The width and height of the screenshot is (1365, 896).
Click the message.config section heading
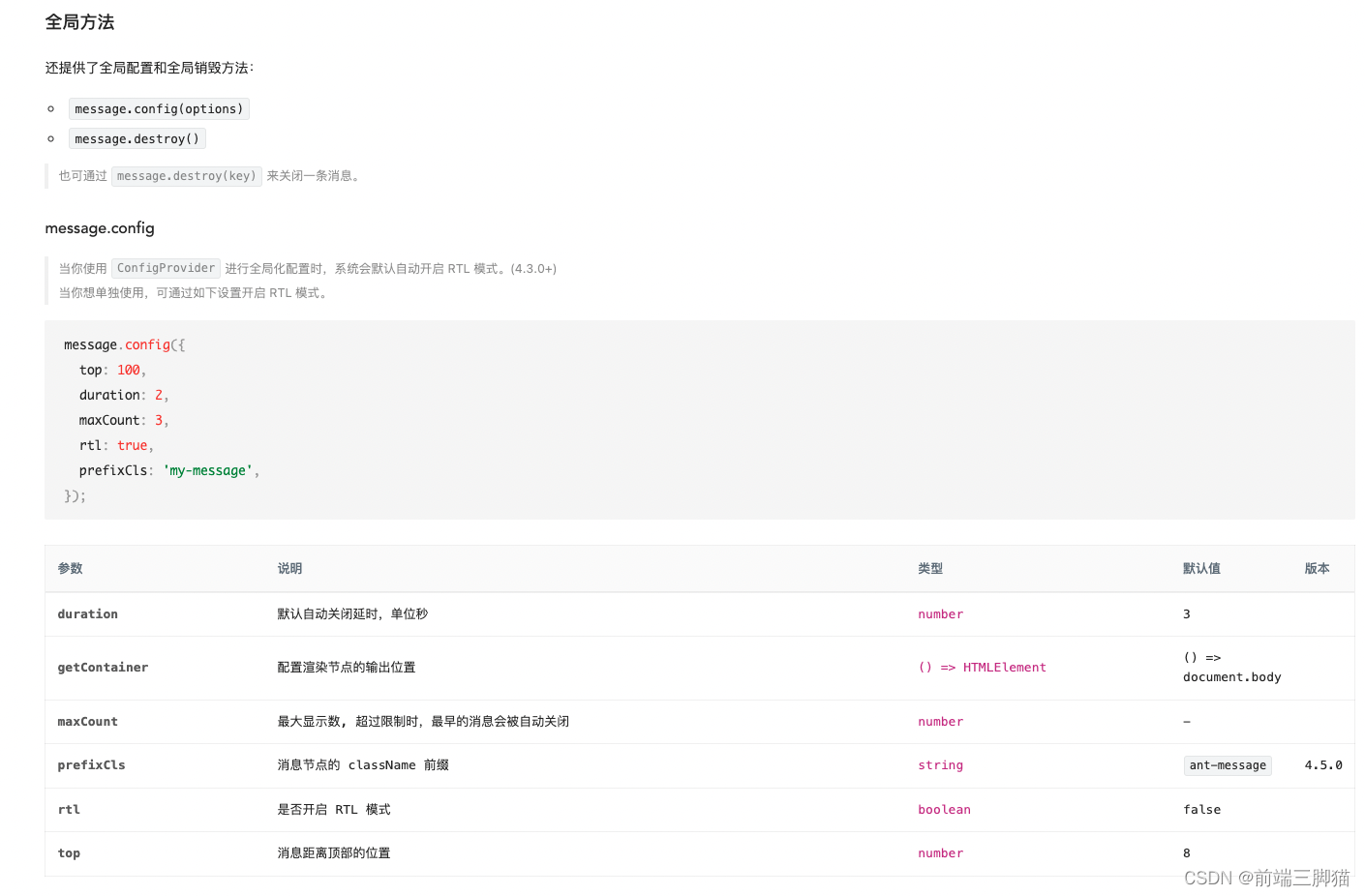[x=100, y=228]
